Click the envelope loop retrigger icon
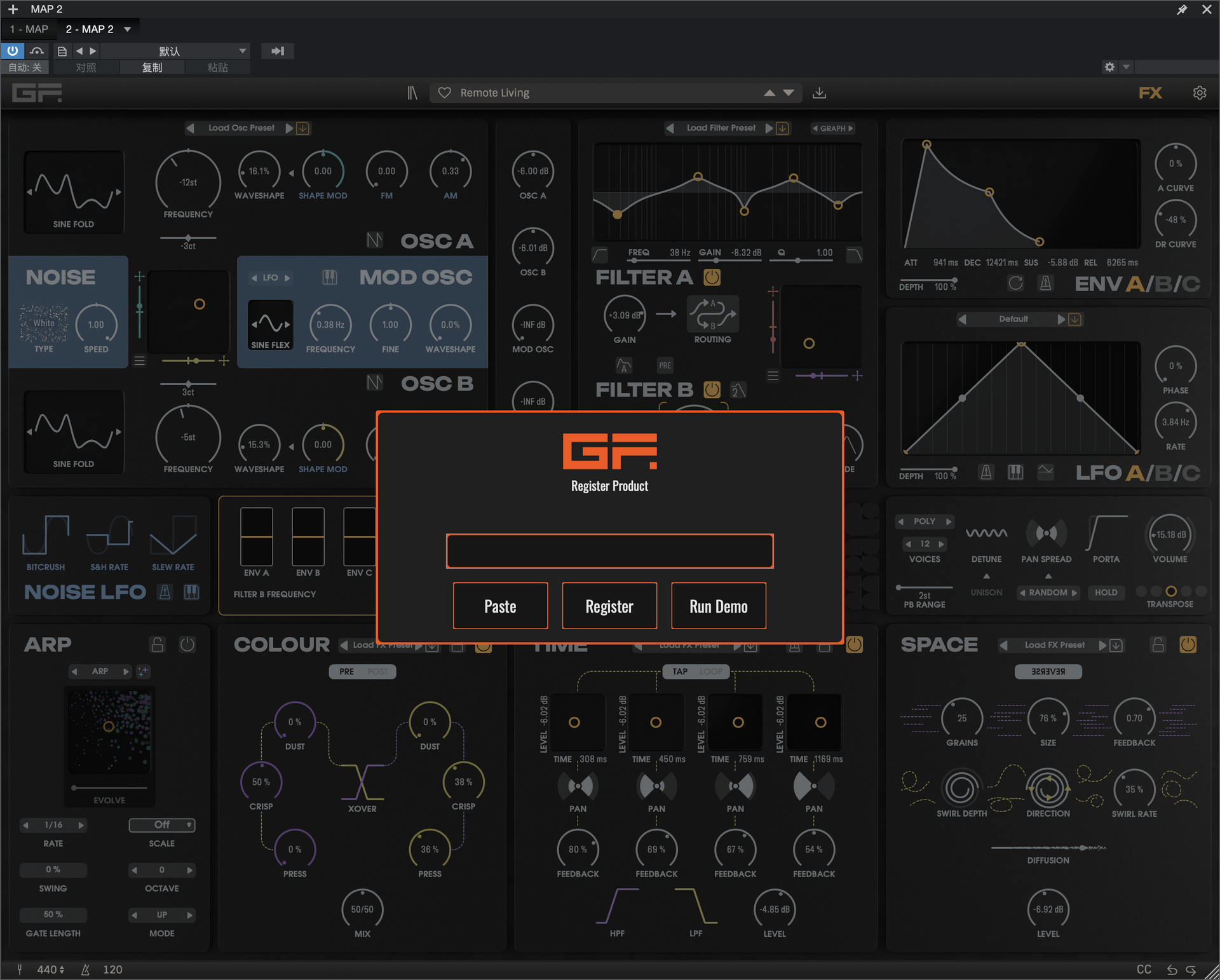This screenshot has height=980, width=1220. tap(1015, 283)
